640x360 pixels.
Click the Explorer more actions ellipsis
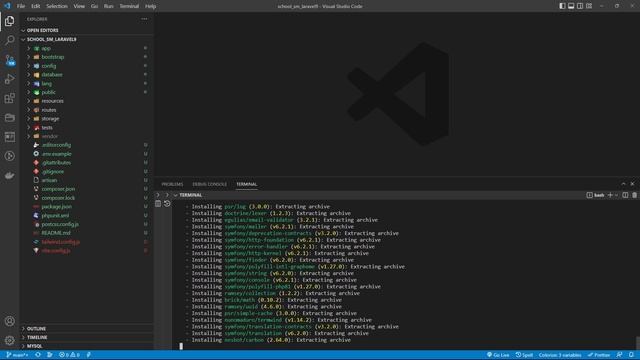(144, 19)
